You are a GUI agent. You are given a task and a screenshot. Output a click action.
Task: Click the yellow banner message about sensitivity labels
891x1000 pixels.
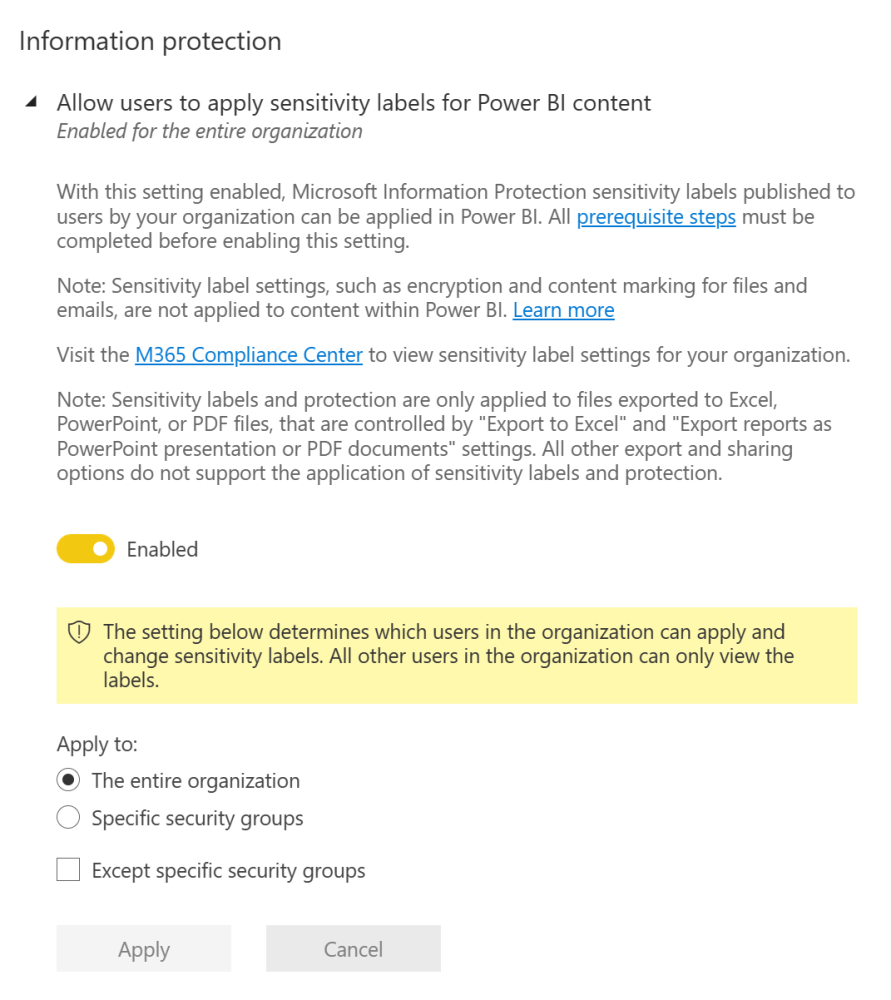click(x=448, y=656)
